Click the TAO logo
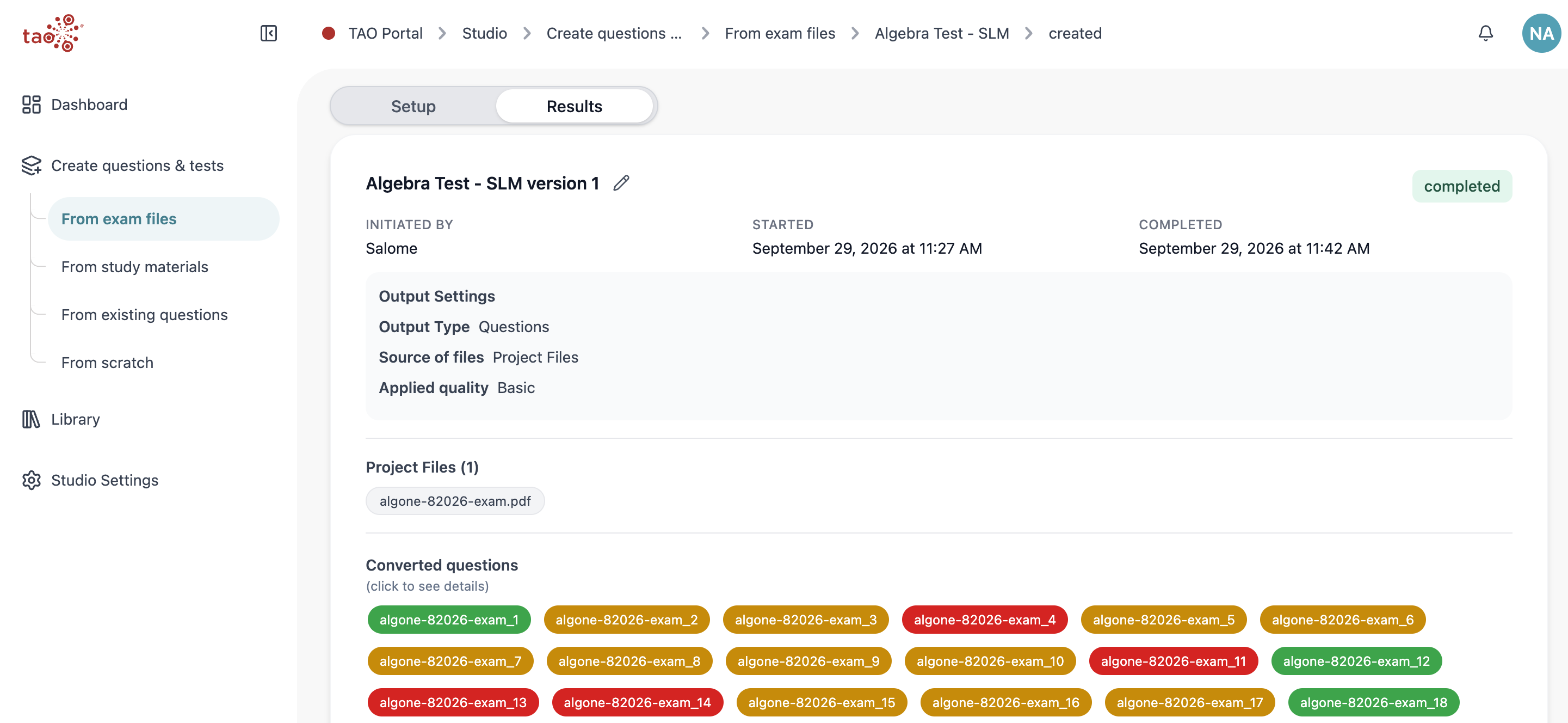 pyautogui.click(x=53, y=34)
